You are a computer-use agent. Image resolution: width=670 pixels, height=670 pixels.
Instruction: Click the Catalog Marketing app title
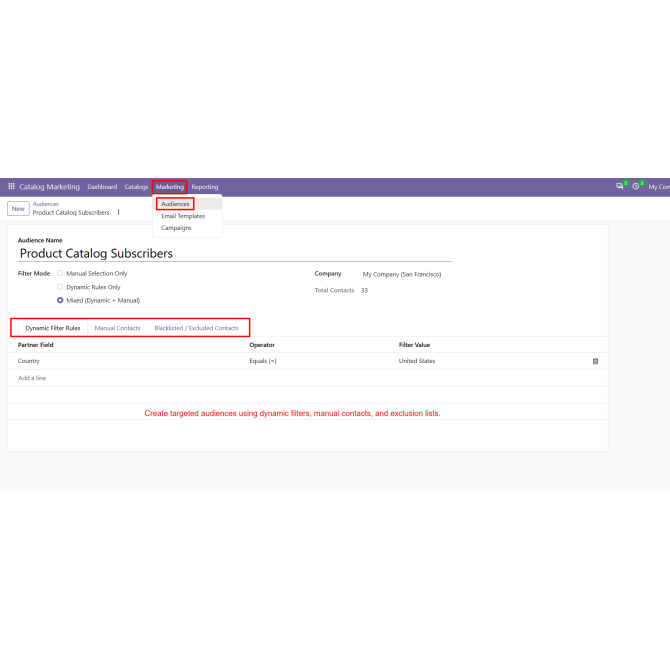coord(50,187)
